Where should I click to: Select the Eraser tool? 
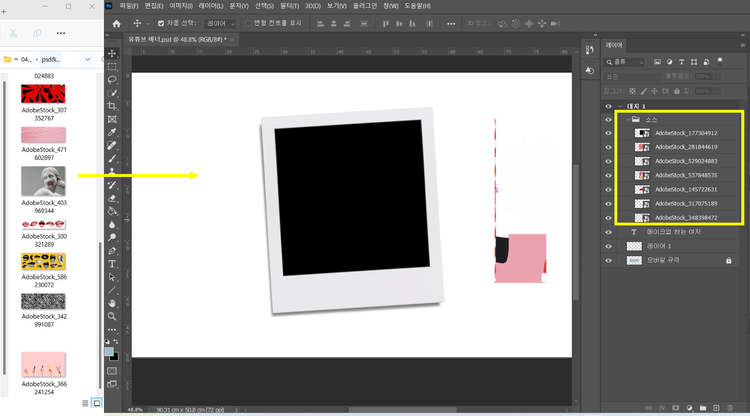(x=112, y=198)
